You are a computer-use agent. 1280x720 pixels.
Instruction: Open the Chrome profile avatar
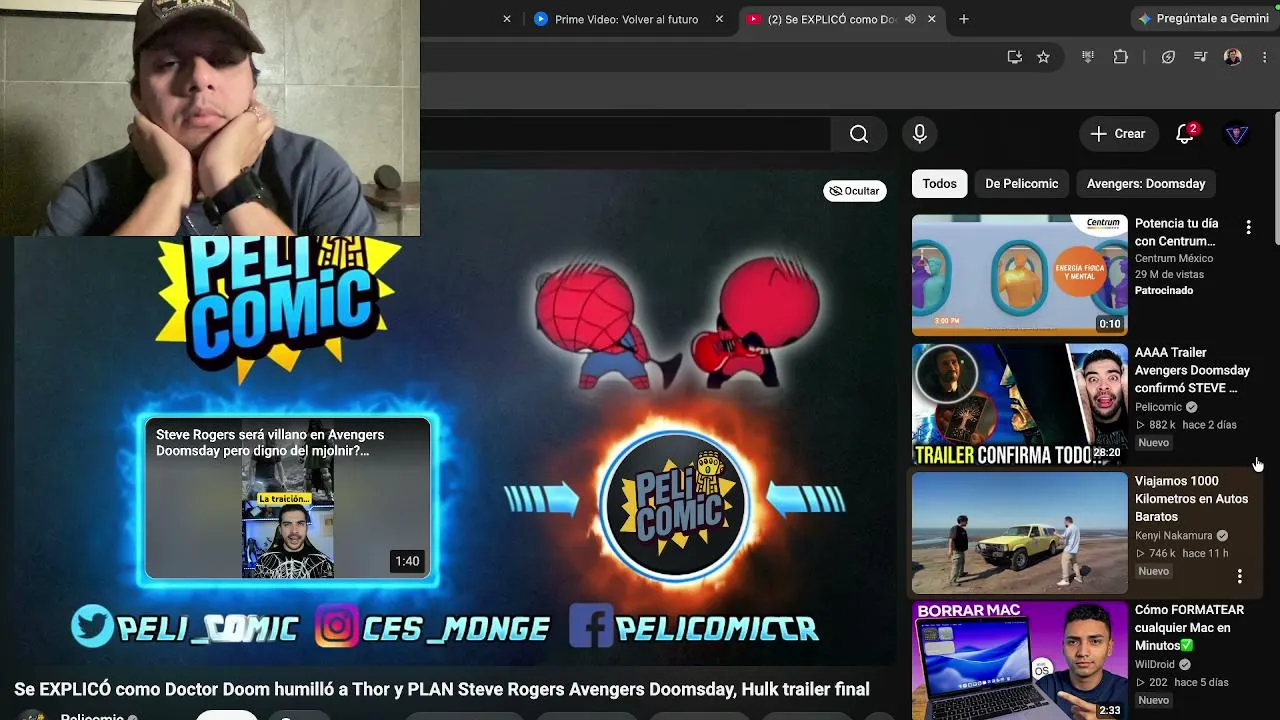pos(1233,57)
